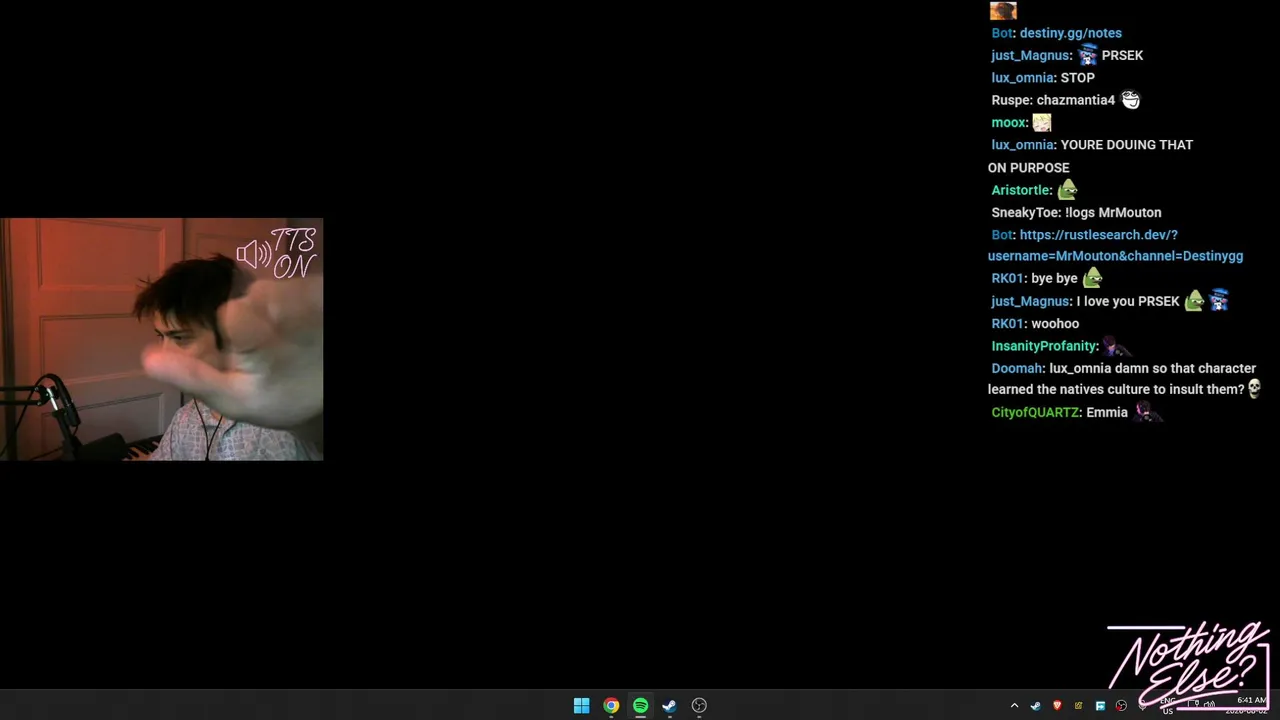Open the destiny.gg/notes link in chat
This screenshot has height=720, width=1280.
(x=1070, y=33)
